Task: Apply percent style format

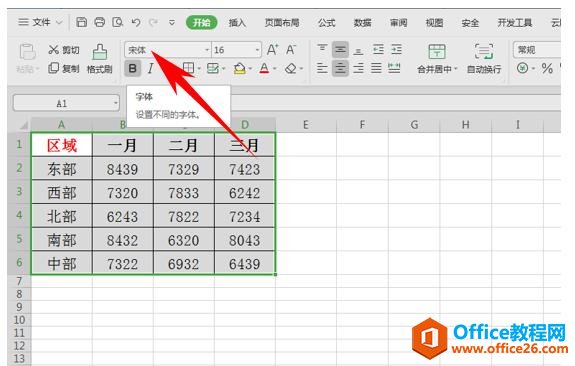Action: click(547, 68)
